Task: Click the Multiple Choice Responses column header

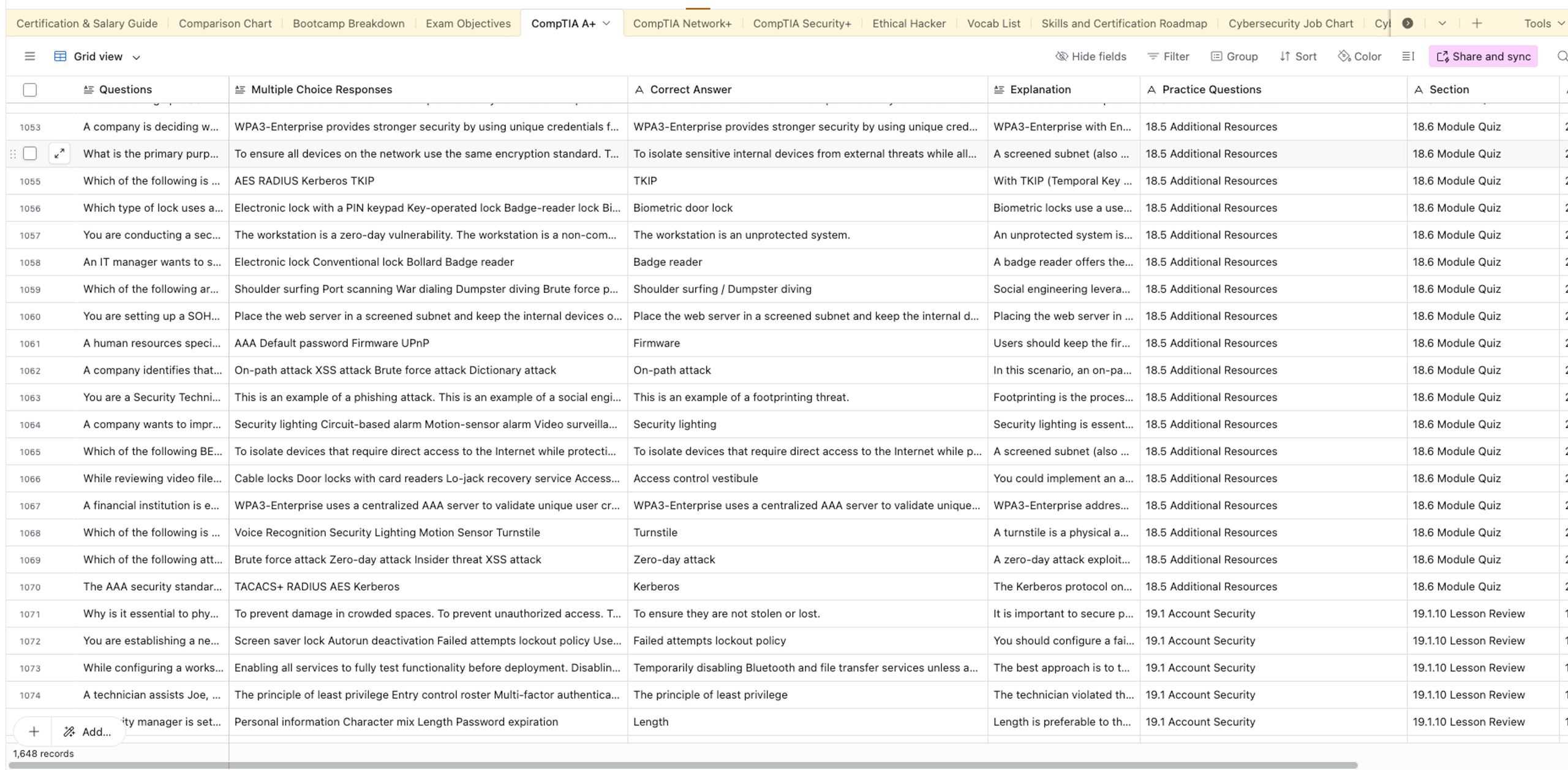Action: [428, 89]
